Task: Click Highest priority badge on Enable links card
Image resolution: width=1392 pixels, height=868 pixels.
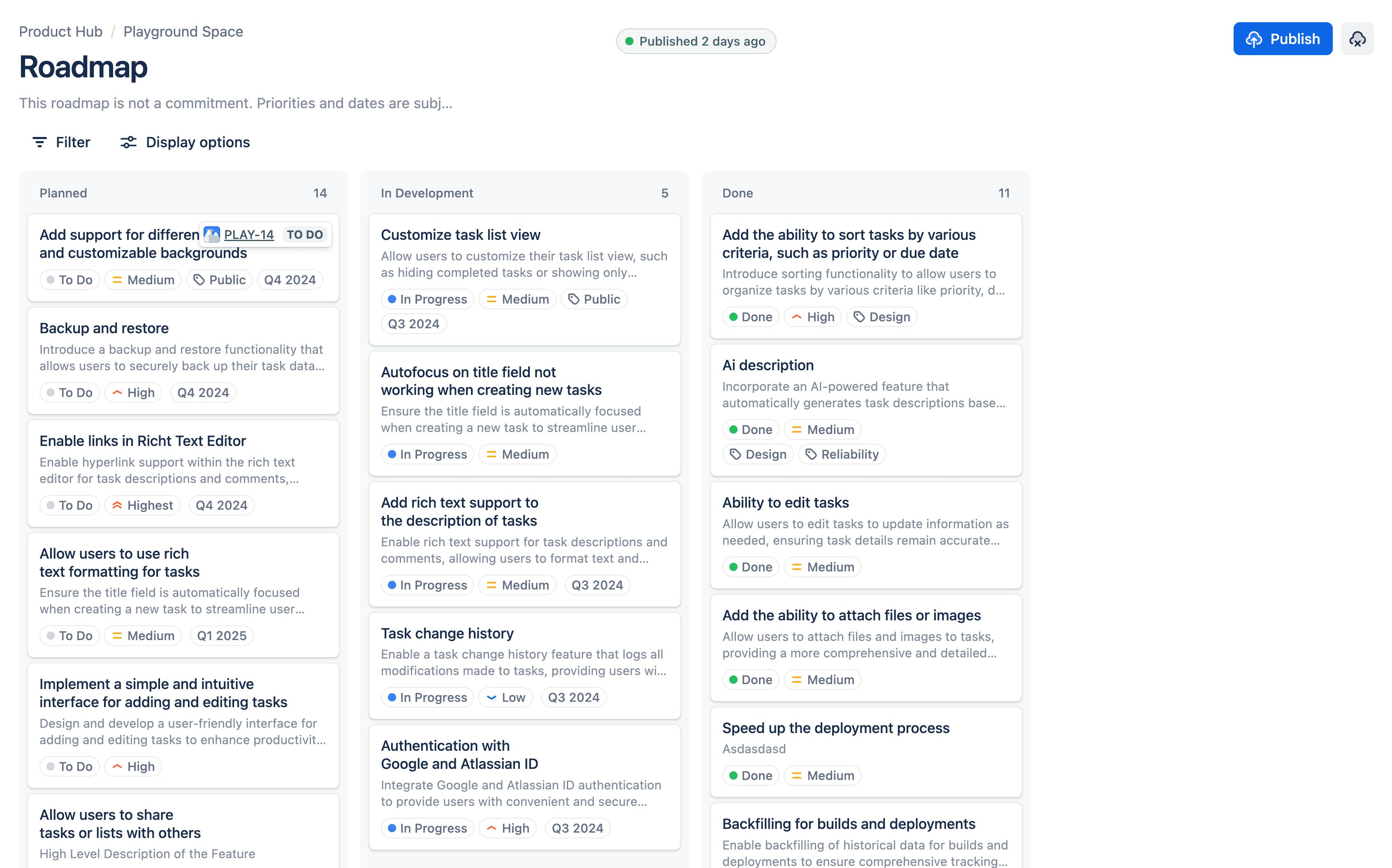Action: [x=142, y=505]
